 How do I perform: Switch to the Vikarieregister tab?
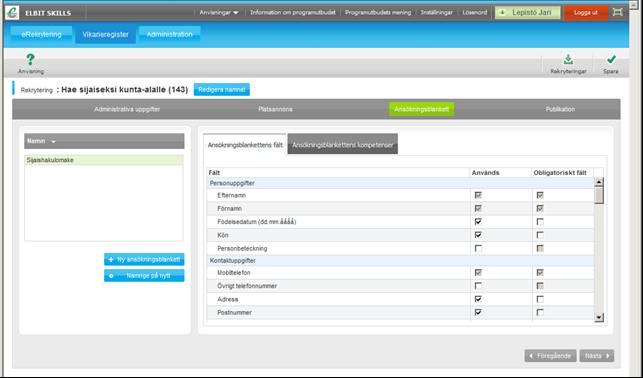(105, 35)
